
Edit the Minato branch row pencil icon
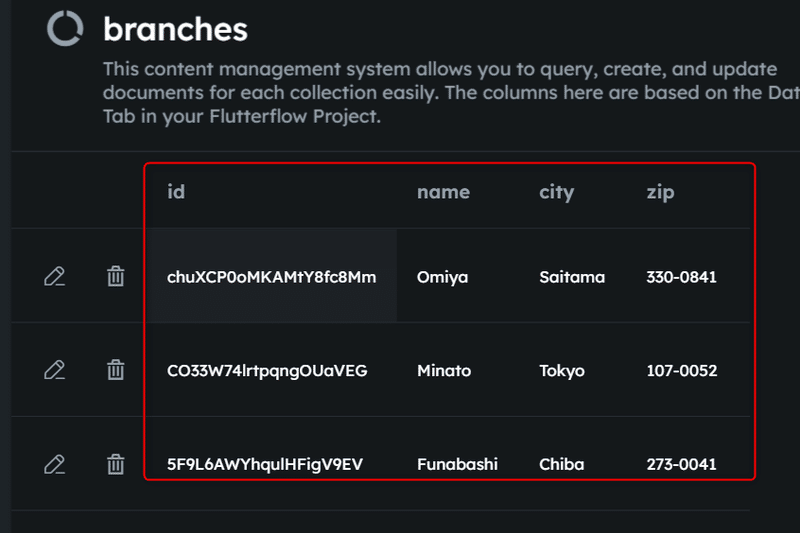click(55, 370)
